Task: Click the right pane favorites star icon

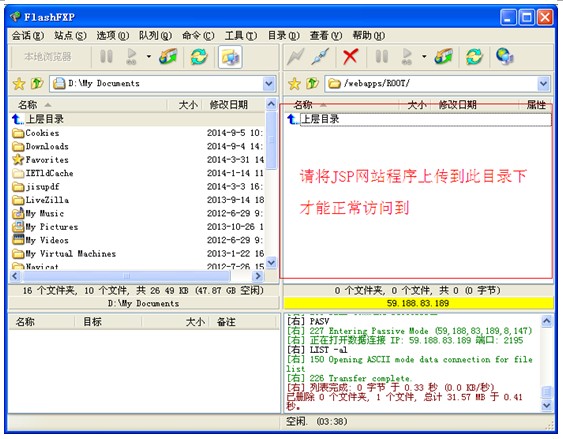Action: (294, 84)
